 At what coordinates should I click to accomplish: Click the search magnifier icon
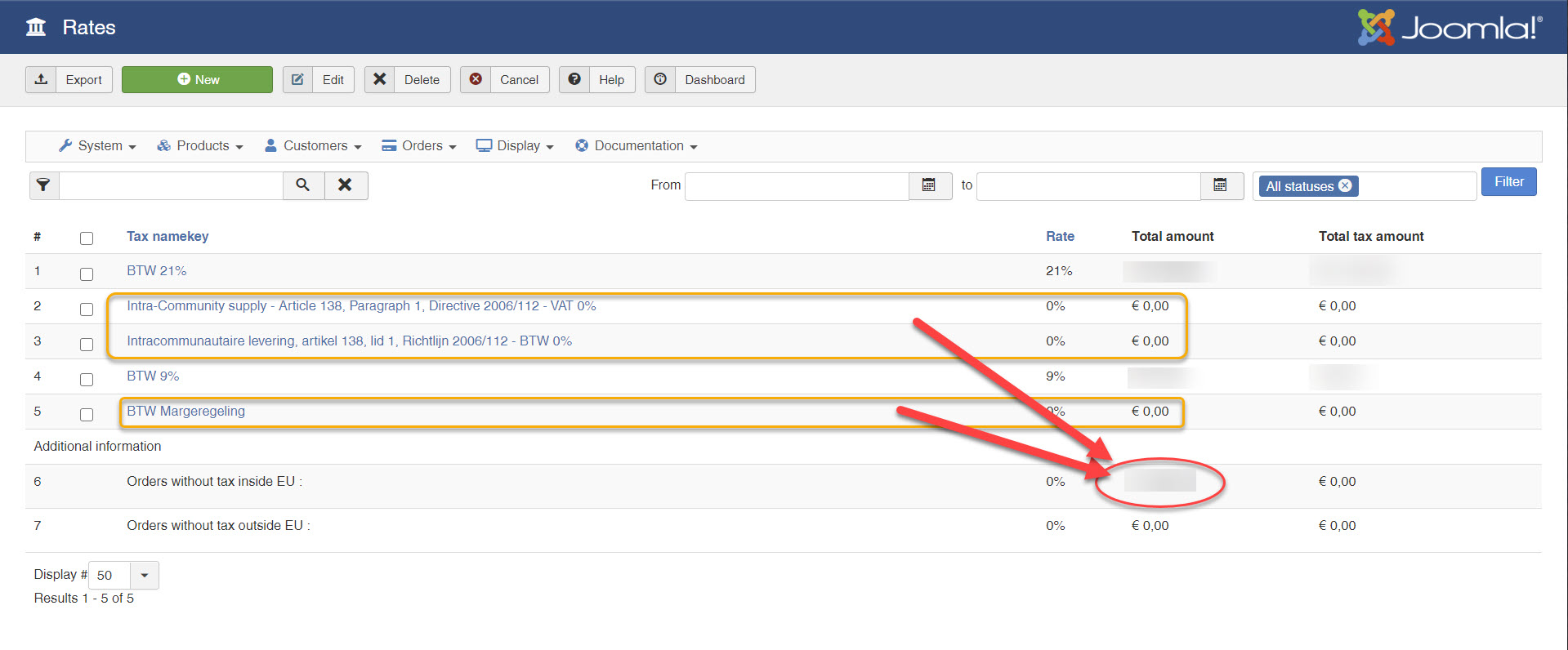click(303, 185)
